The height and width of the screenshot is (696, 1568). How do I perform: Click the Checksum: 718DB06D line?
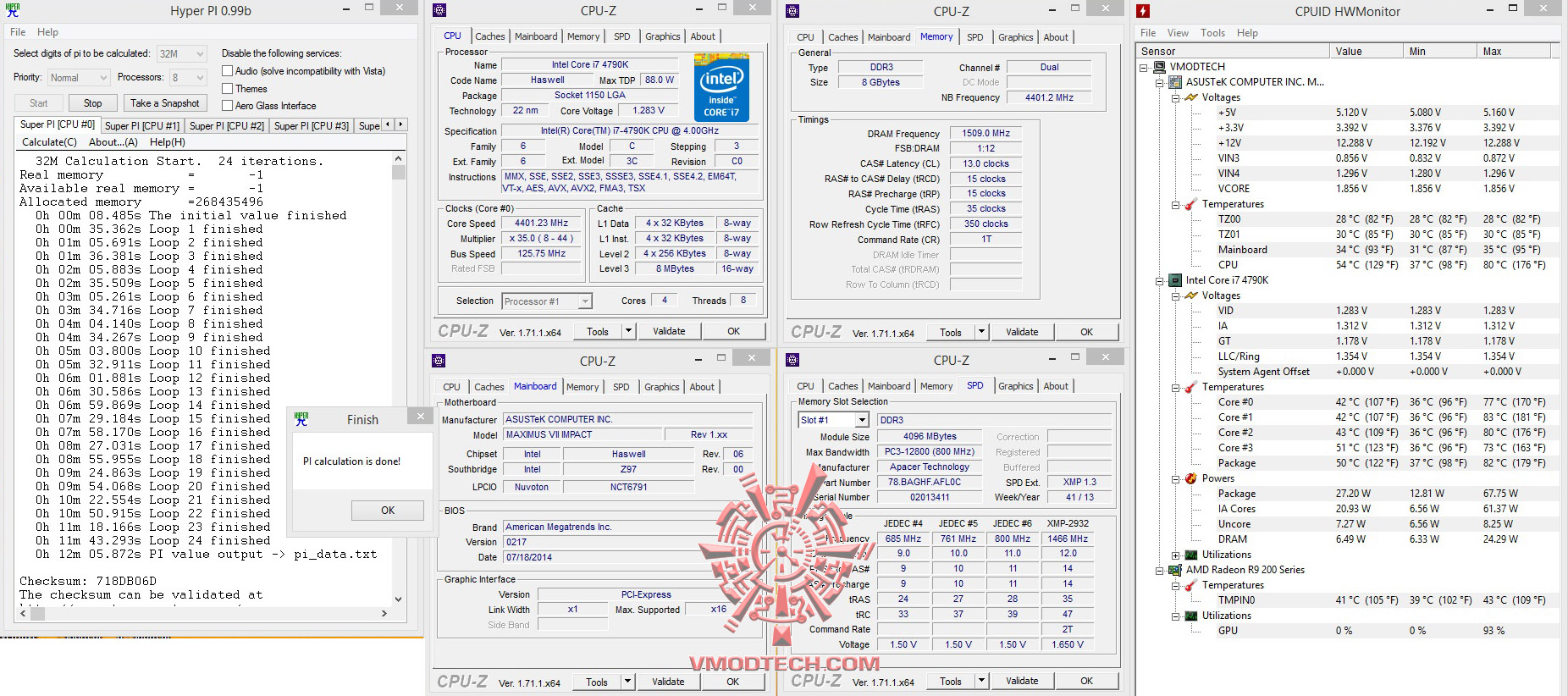88,582
